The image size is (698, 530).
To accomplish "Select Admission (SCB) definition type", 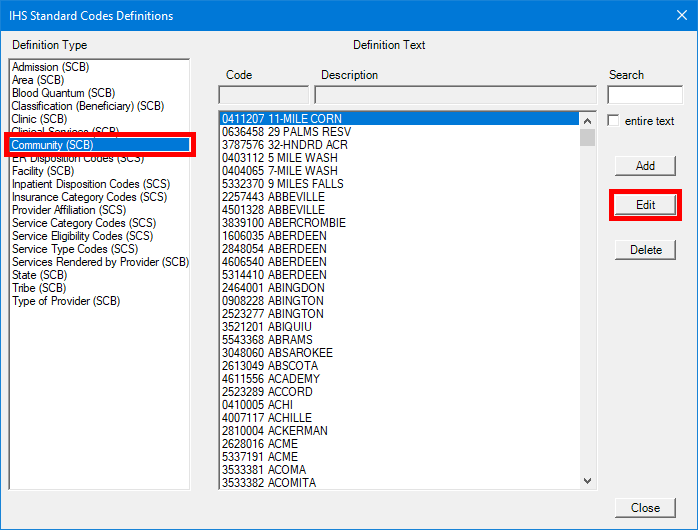I will click(50, 67).
